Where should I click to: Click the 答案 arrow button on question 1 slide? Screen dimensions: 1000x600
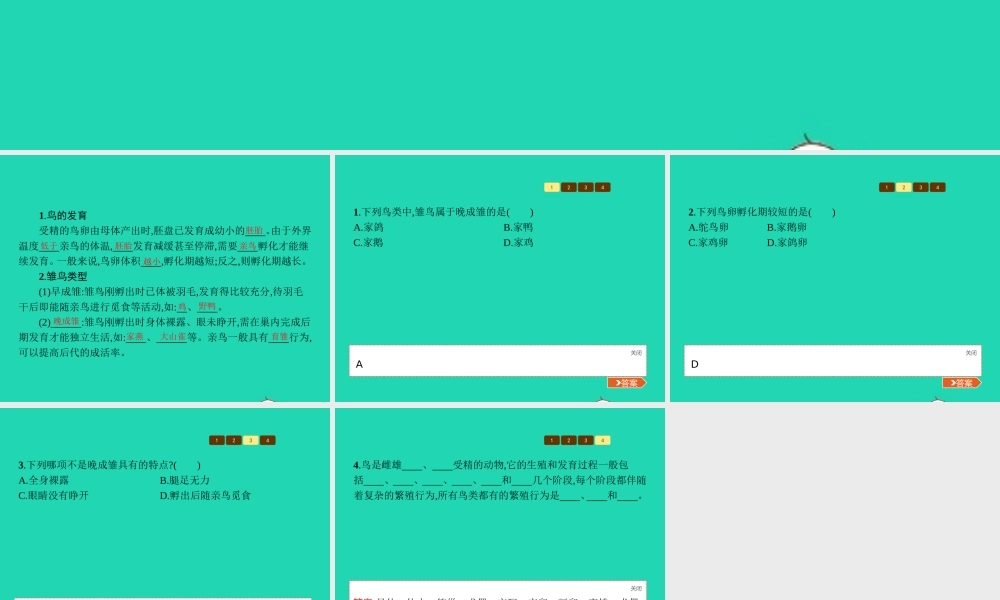(x=627, y=383)
